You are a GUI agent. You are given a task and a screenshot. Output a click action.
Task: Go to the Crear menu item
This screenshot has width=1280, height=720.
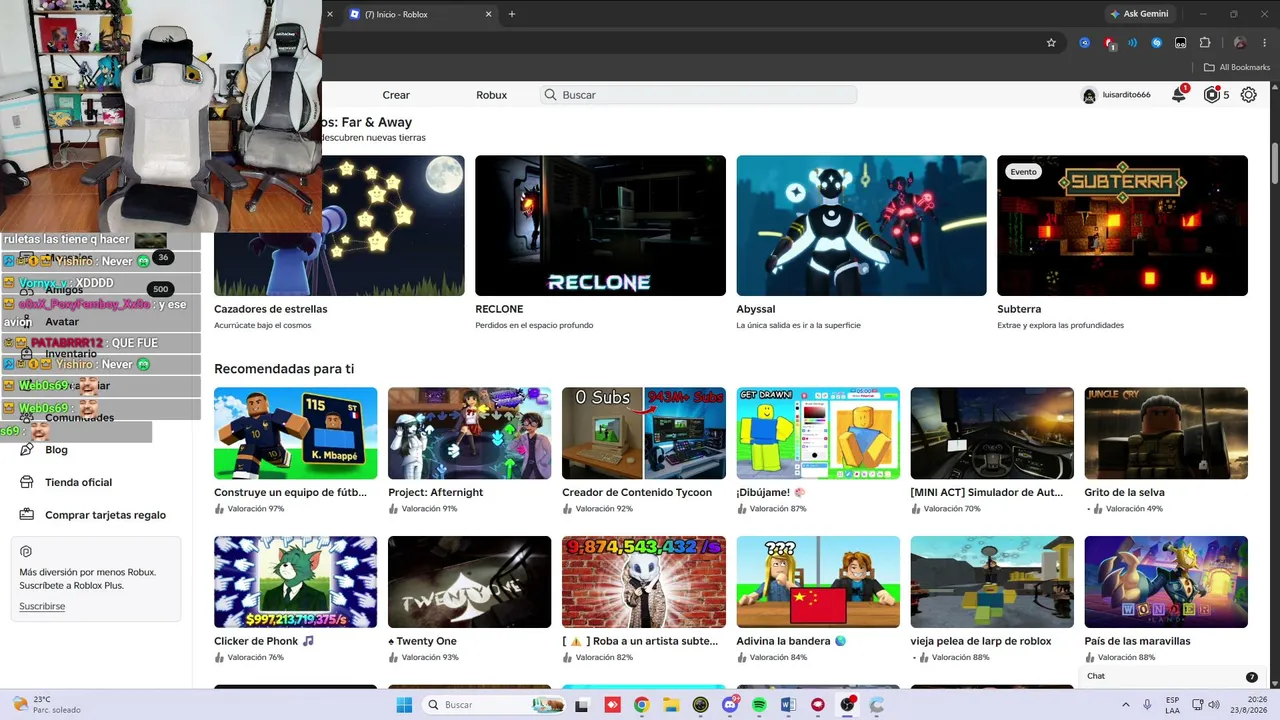tap(396, 95)
